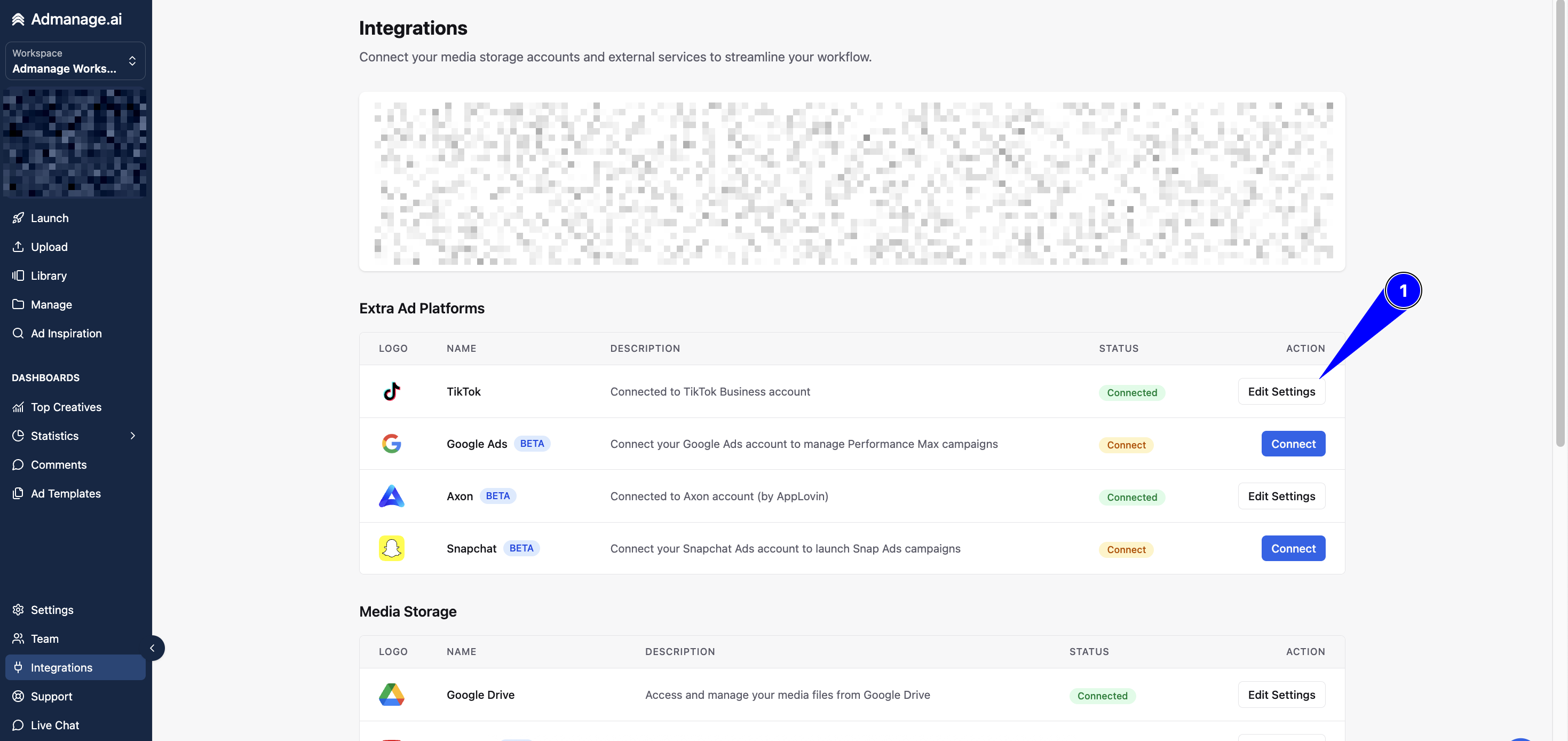Edit Settings for Axon
Image resolution: width=1568 pixels, height=741 pixels.
click(1281, 496)
